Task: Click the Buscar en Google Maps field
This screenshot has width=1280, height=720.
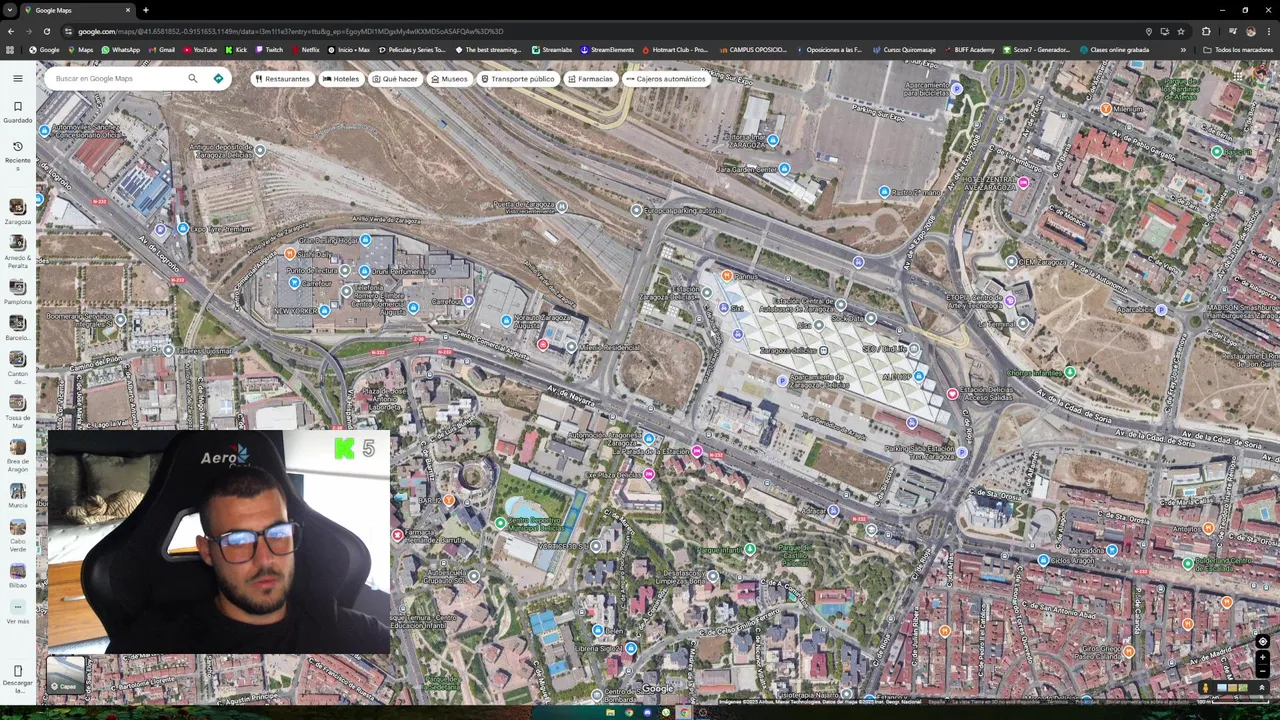Action: [118, 78]
